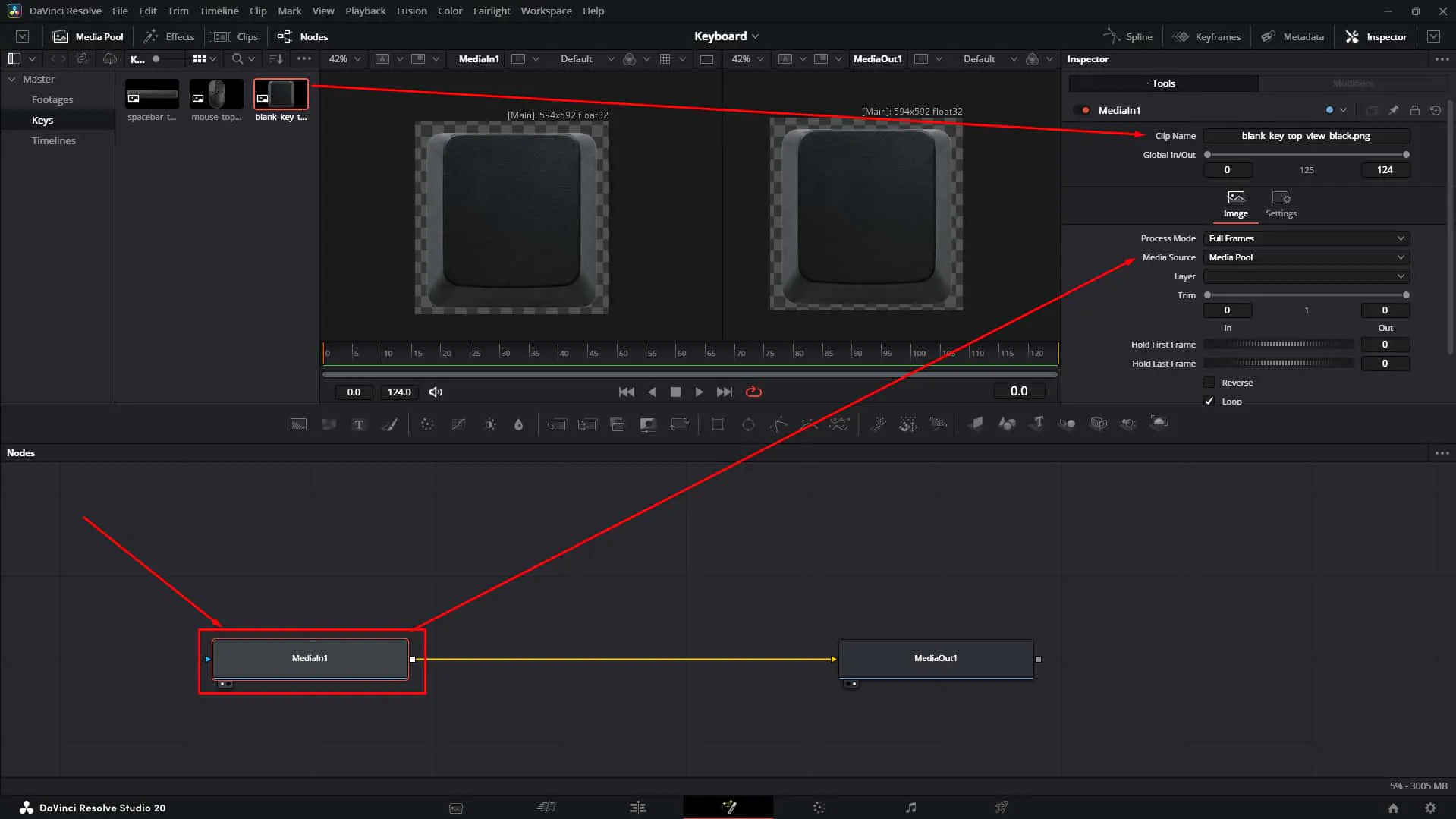Screen dimensions: 1456x819
Task: Add a Text3D node from the toolbar
Action: pos(1037,423)
